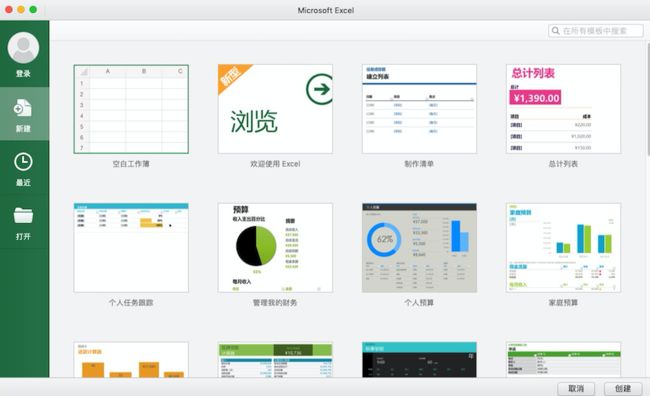Viewport: 650px width, 396px height.
Task: Click the yellow macOS minimize button
Action: pyautogui.click(x=21, y=10)
